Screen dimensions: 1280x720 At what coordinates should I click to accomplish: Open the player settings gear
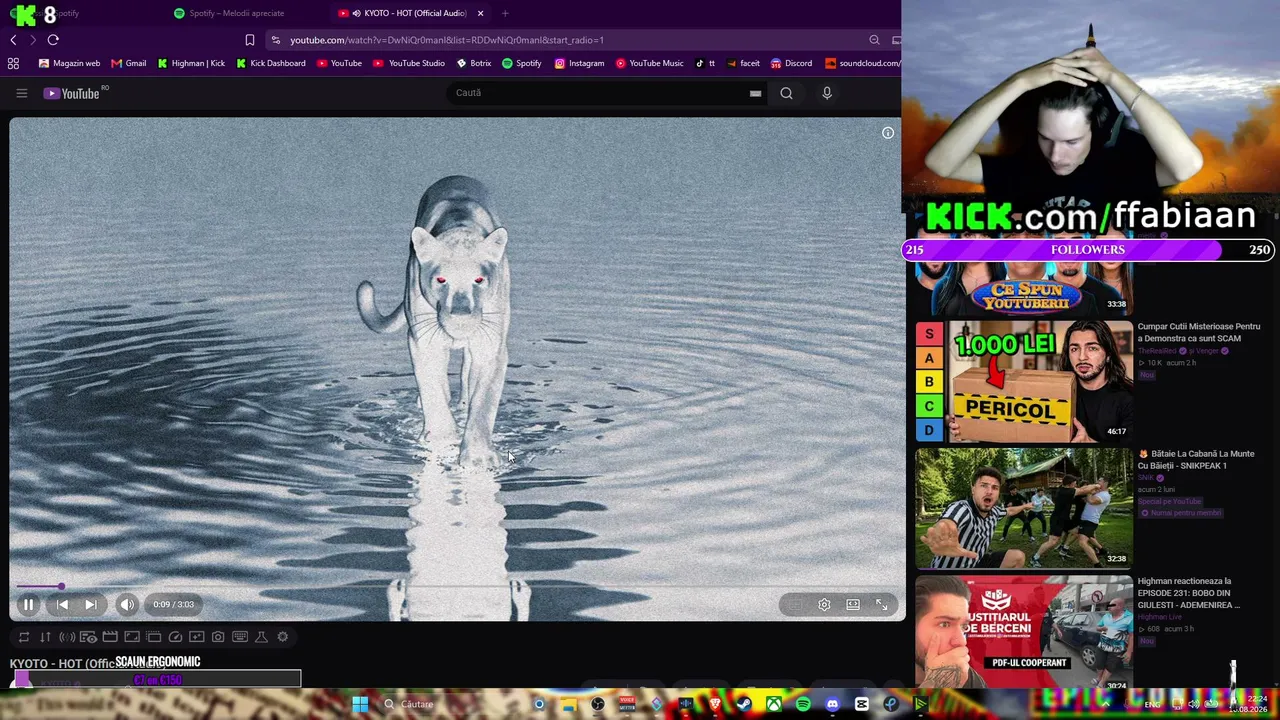824,604
